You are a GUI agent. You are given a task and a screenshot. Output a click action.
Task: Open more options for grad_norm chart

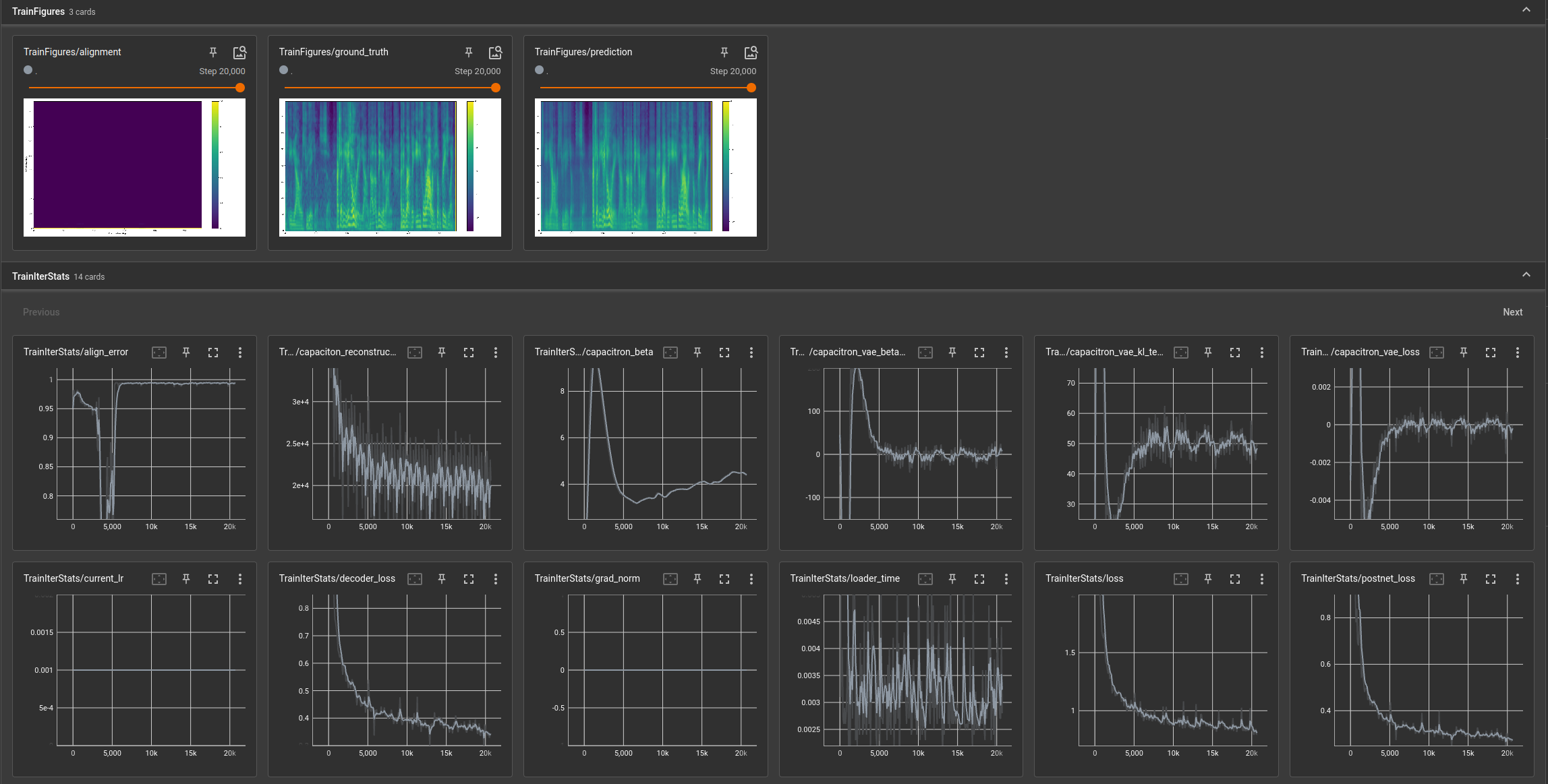click(751, 579)
